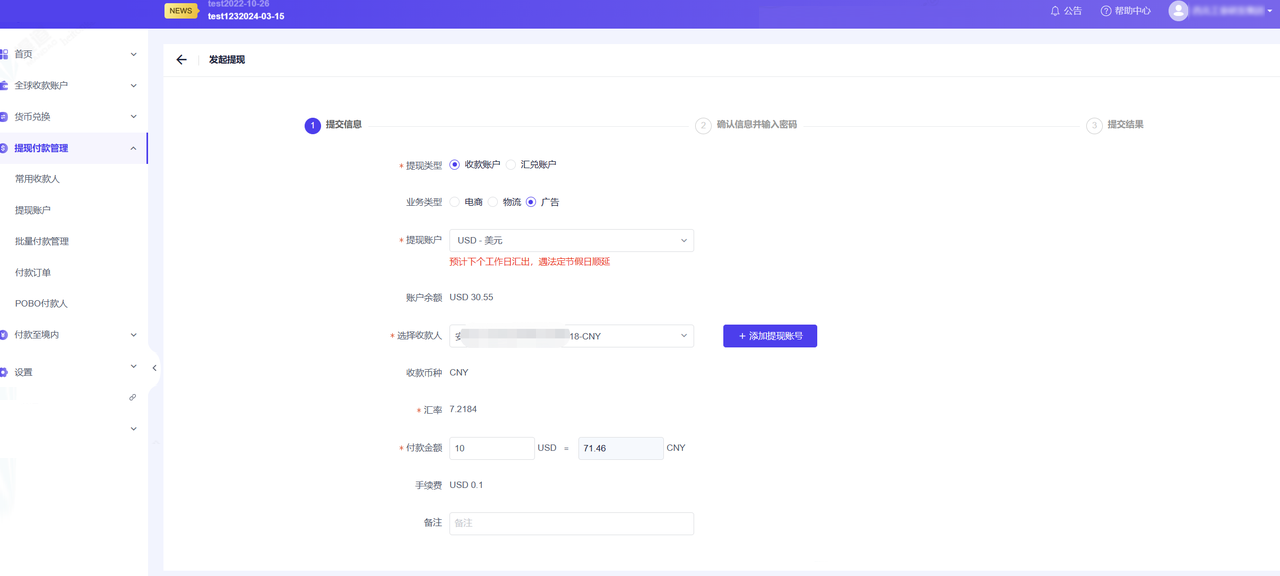Select the 电商 business type radio
Screen dimensions: 1280x576
coord(455,202)
